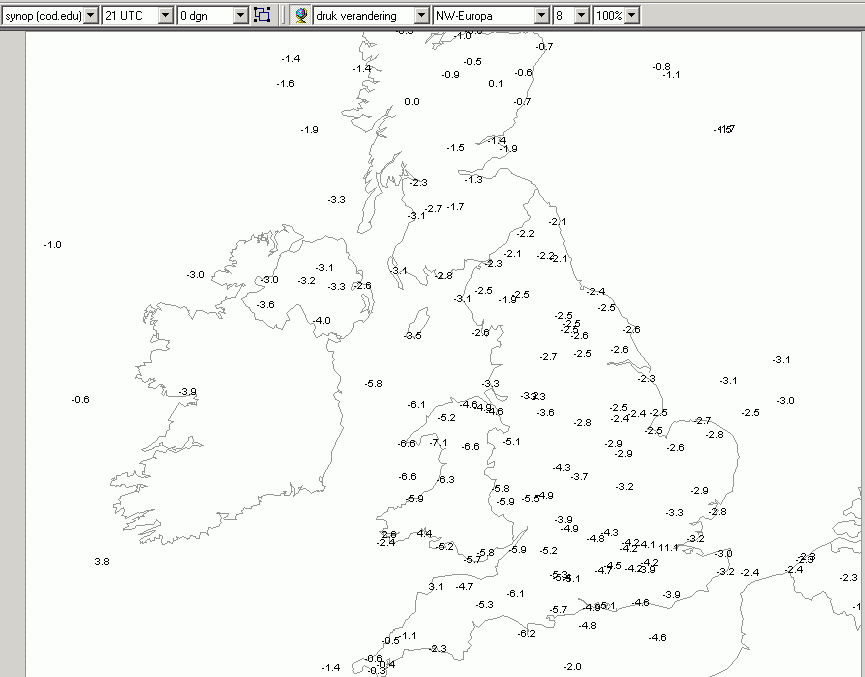Click the -3.5 value on Isle of Man

point(413,335)
